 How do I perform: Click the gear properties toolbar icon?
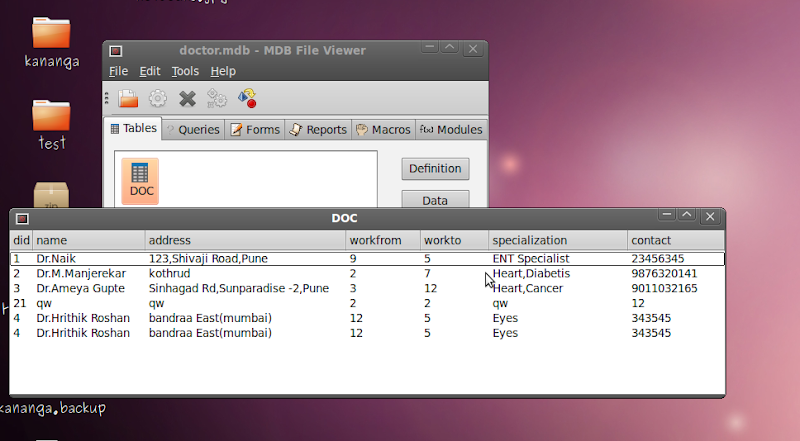pos(158,99)
